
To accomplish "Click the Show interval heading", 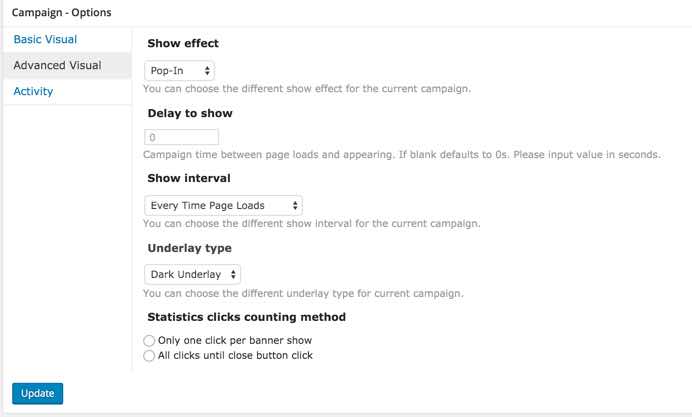I will [189, 178].
